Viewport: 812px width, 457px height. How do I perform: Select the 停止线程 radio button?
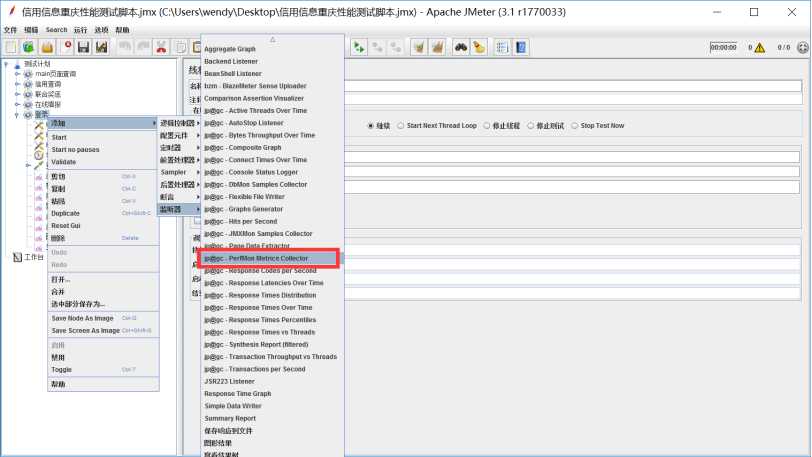(x=486, y=126)
